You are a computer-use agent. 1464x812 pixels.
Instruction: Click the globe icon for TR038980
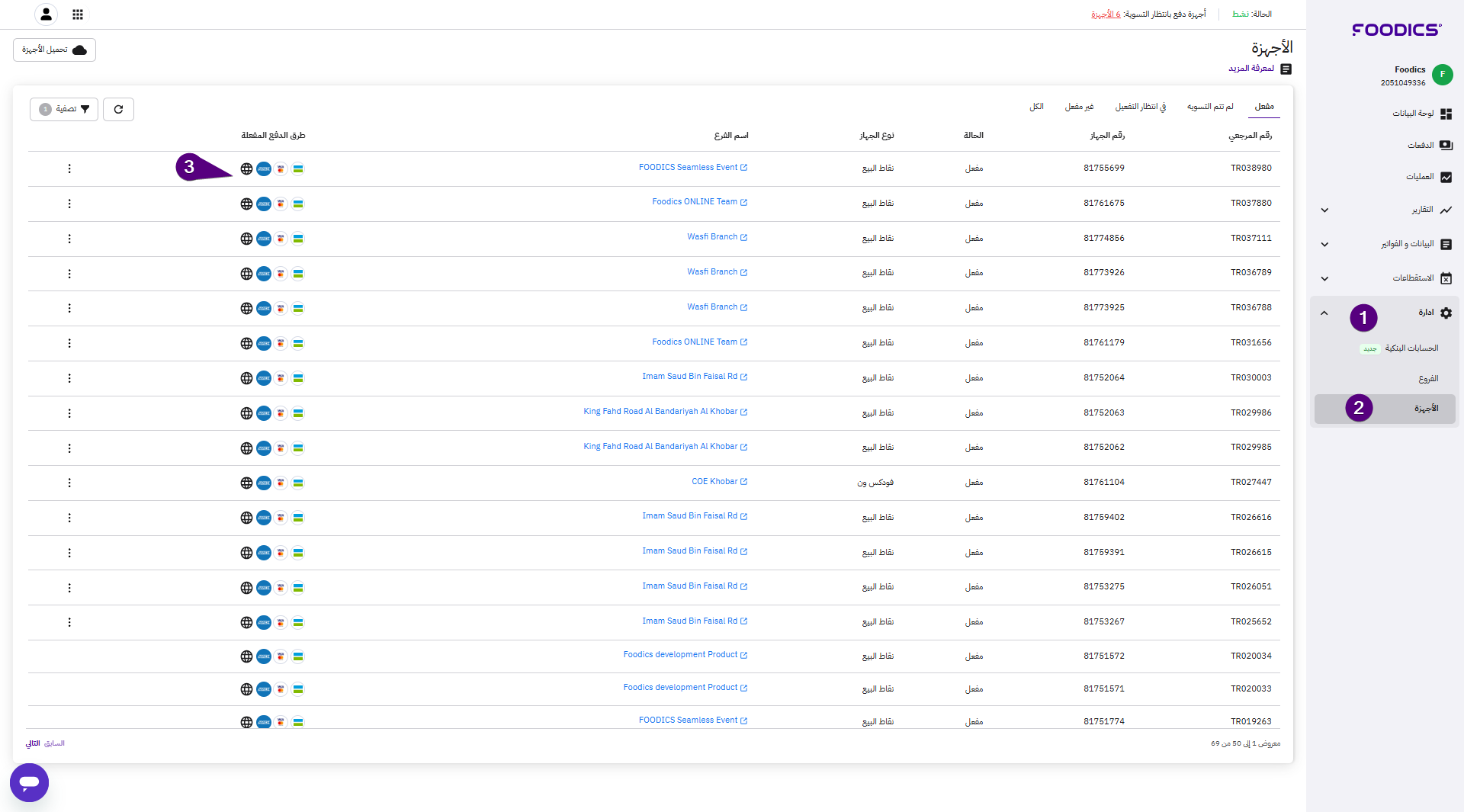[x=246, y=168]
